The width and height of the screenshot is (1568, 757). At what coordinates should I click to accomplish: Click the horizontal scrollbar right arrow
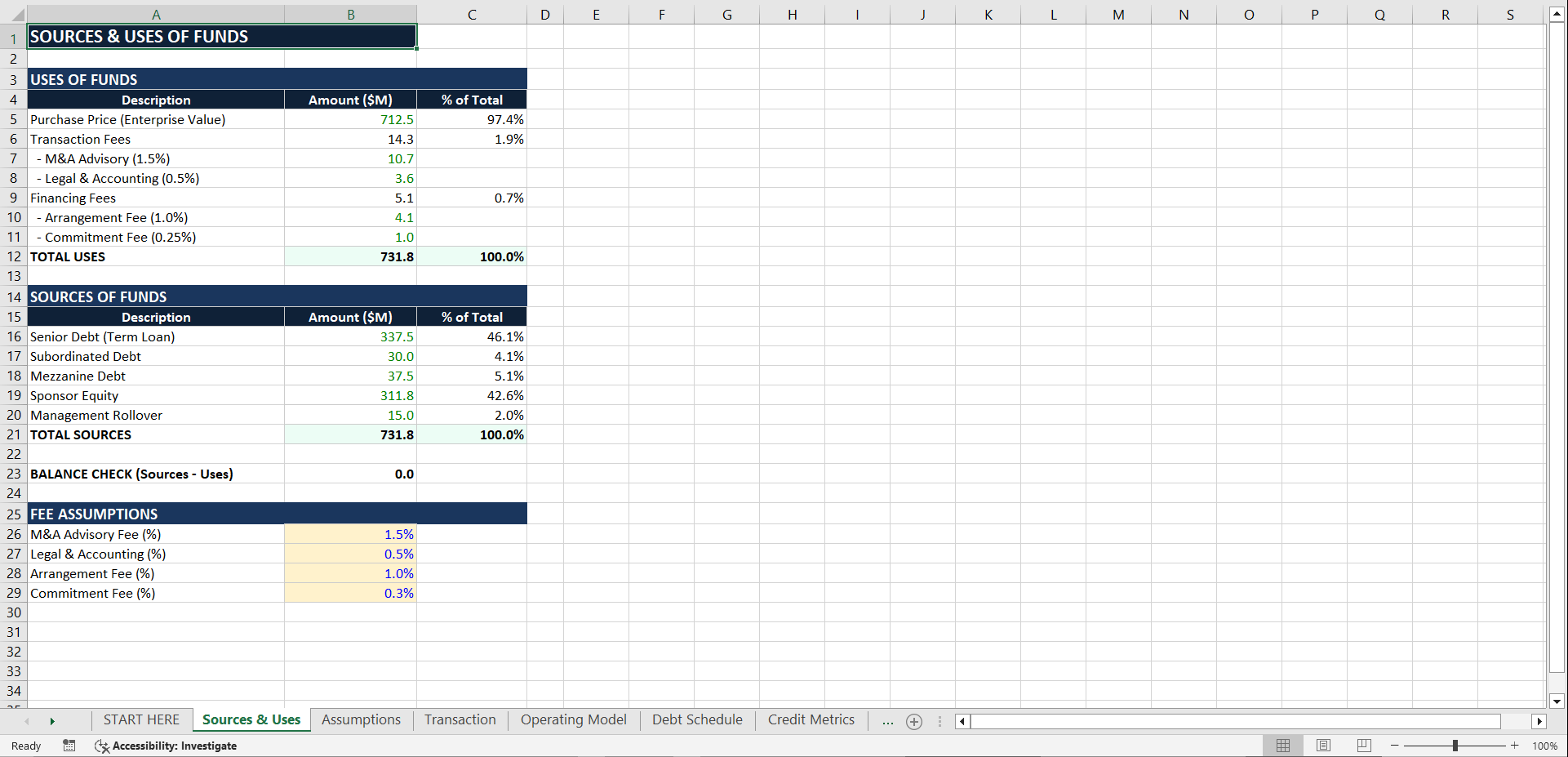(1540, 721)
